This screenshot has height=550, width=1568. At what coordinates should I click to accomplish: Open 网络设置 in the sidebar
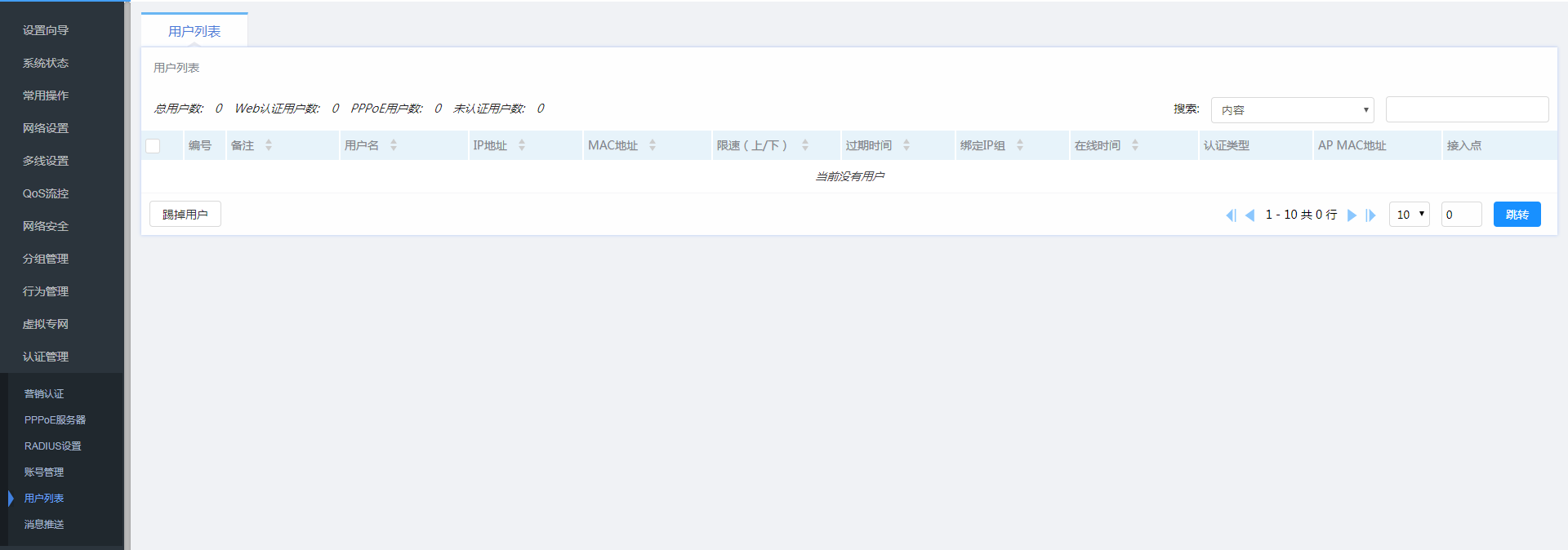(46, 128)
